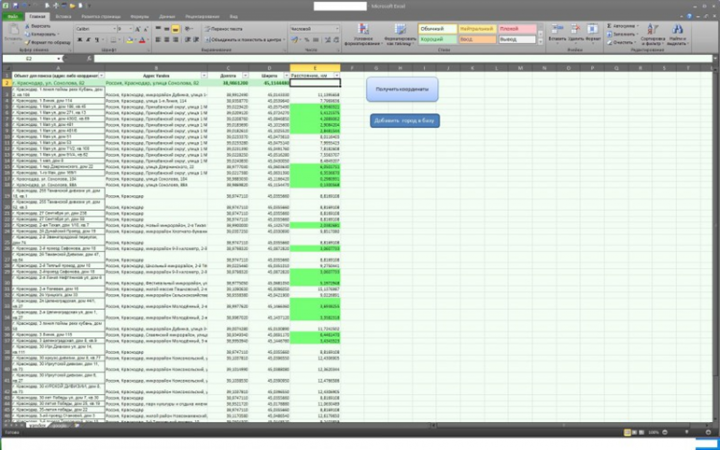Center text horizontally in Alignment group
Viewport: 720px width, 450px height.
pyautogui.click(x=167, y=40)
